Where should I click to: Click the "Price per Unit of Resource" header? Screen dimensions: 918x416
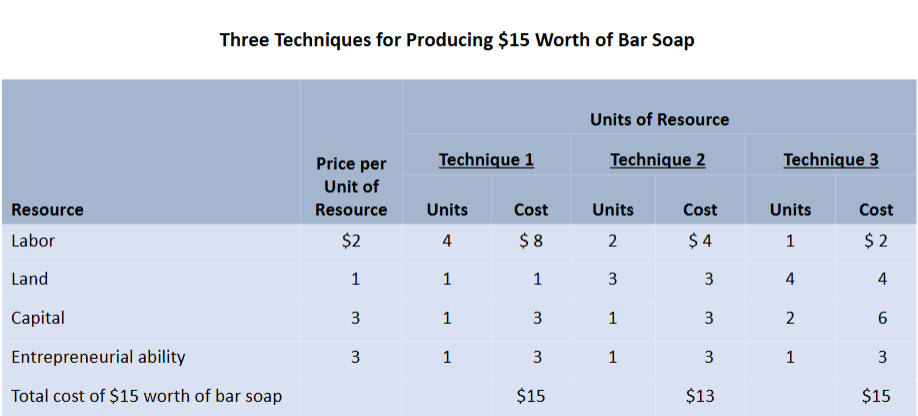351,187
